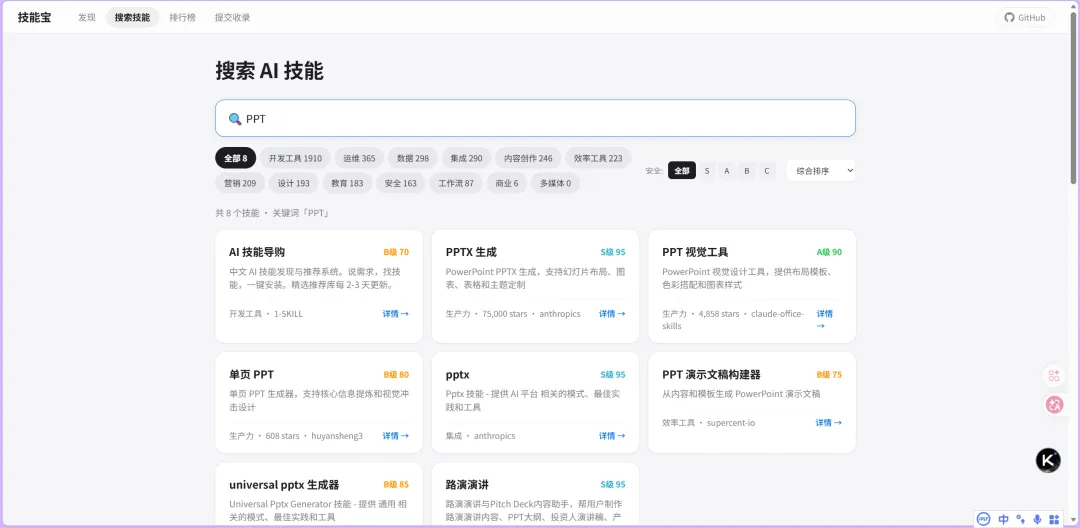Click the universal pptx 生成器 card title
This screenshot has width=1080, height=528.
(x=284, y=485)
